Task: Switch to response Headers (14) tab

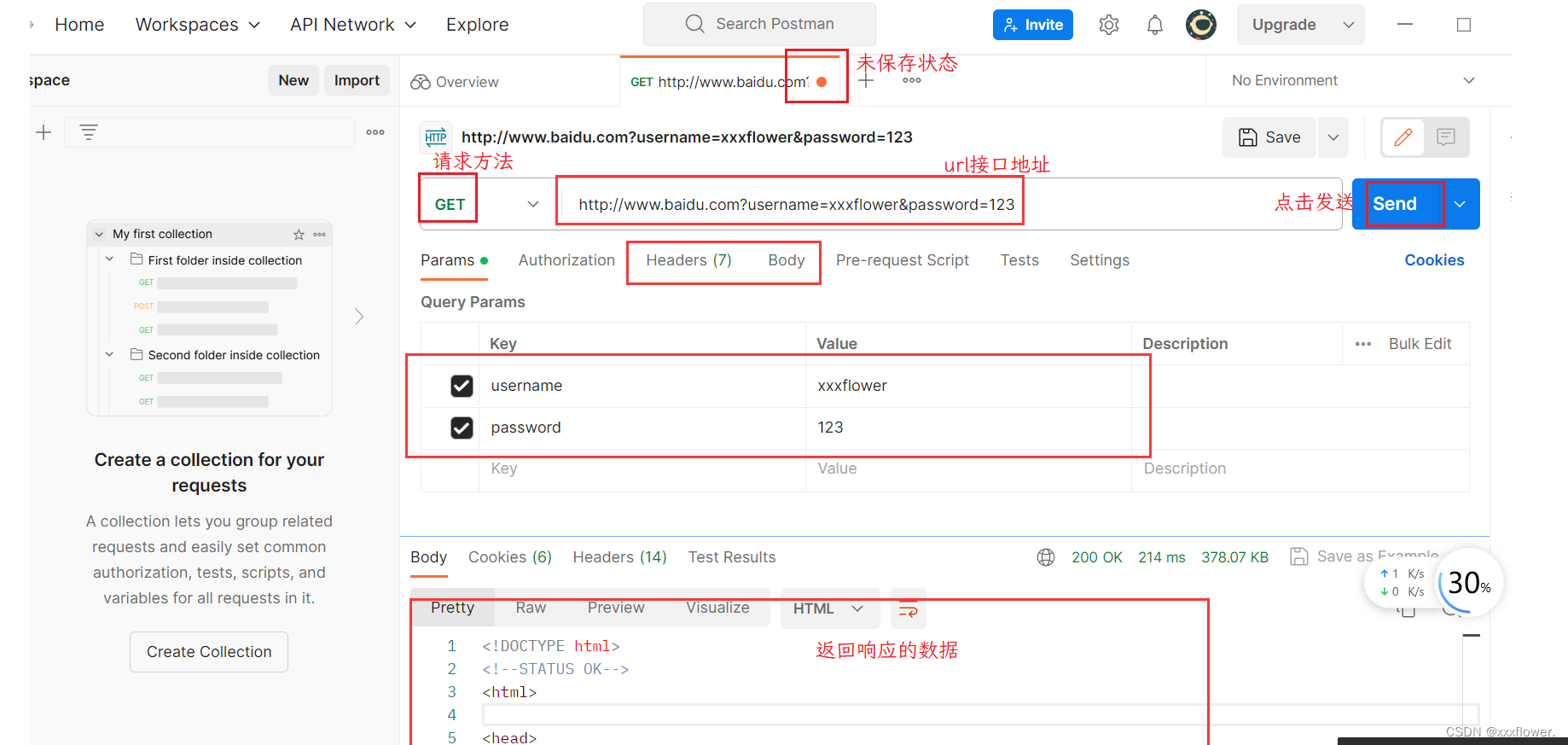Action: click(x=619, y=557)
